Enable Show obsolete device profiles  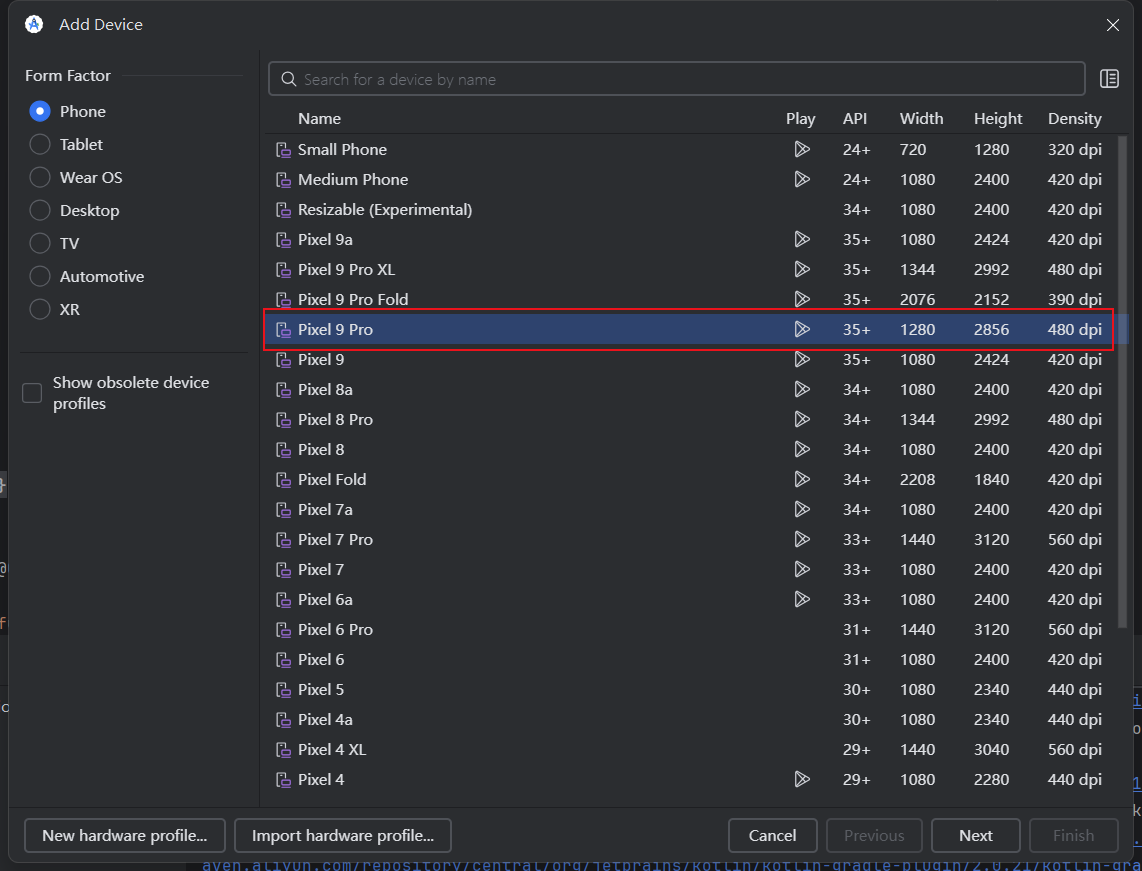point(33,393)
